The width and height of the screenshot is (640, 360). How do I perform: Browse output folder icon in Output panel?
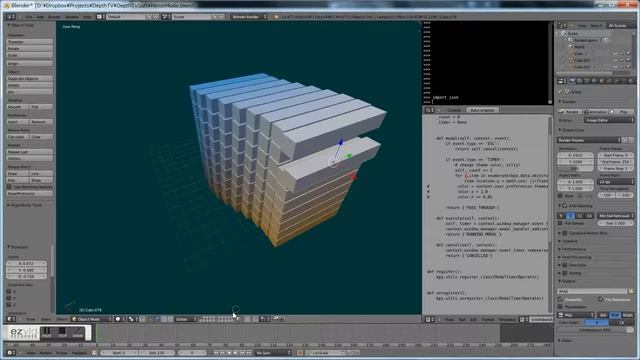tap(631, 291)
